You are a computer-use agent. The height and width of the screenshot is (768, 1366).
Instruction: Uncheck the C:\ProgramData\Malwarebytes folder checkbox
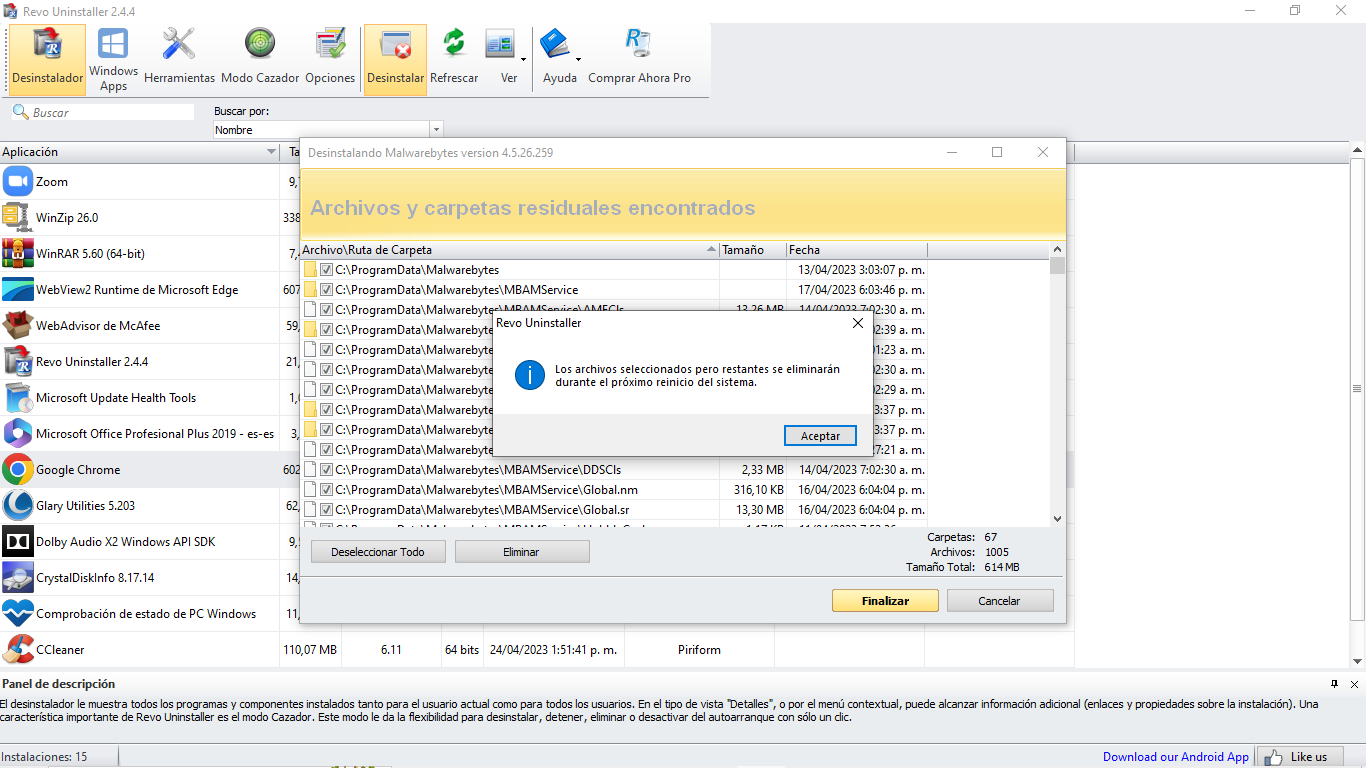[x=326, y=270]
